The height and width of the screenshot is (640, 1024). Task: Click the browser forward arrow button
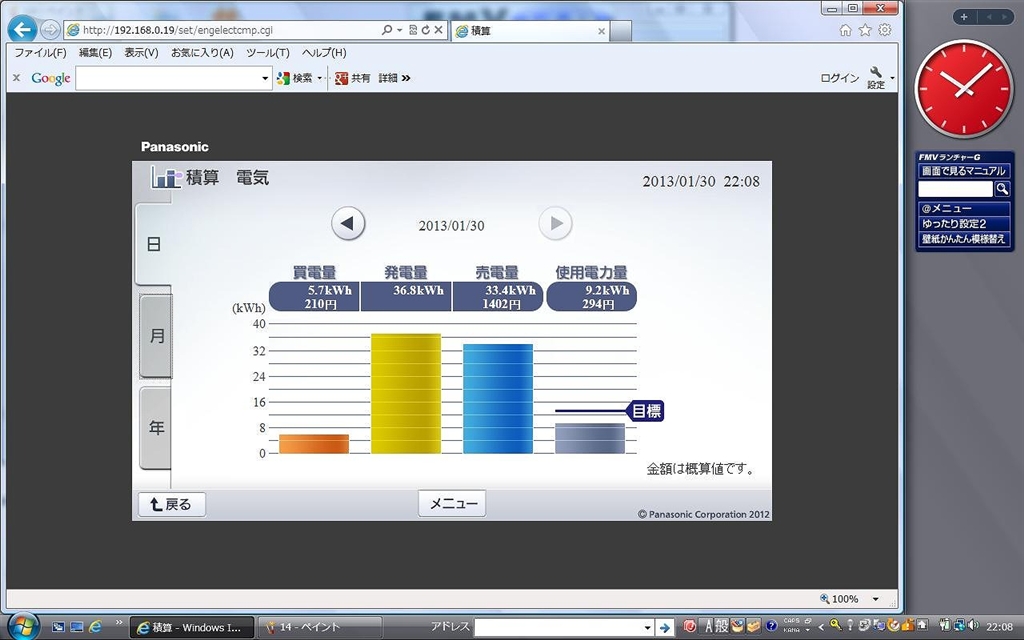(x=50, y=29)
